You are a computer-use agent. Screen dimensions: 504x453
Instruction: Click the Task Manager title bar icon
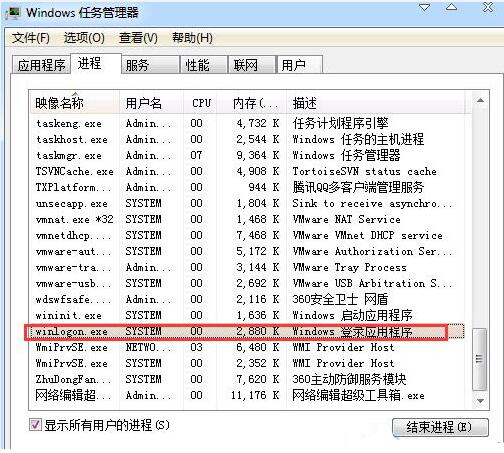(13, 13)
